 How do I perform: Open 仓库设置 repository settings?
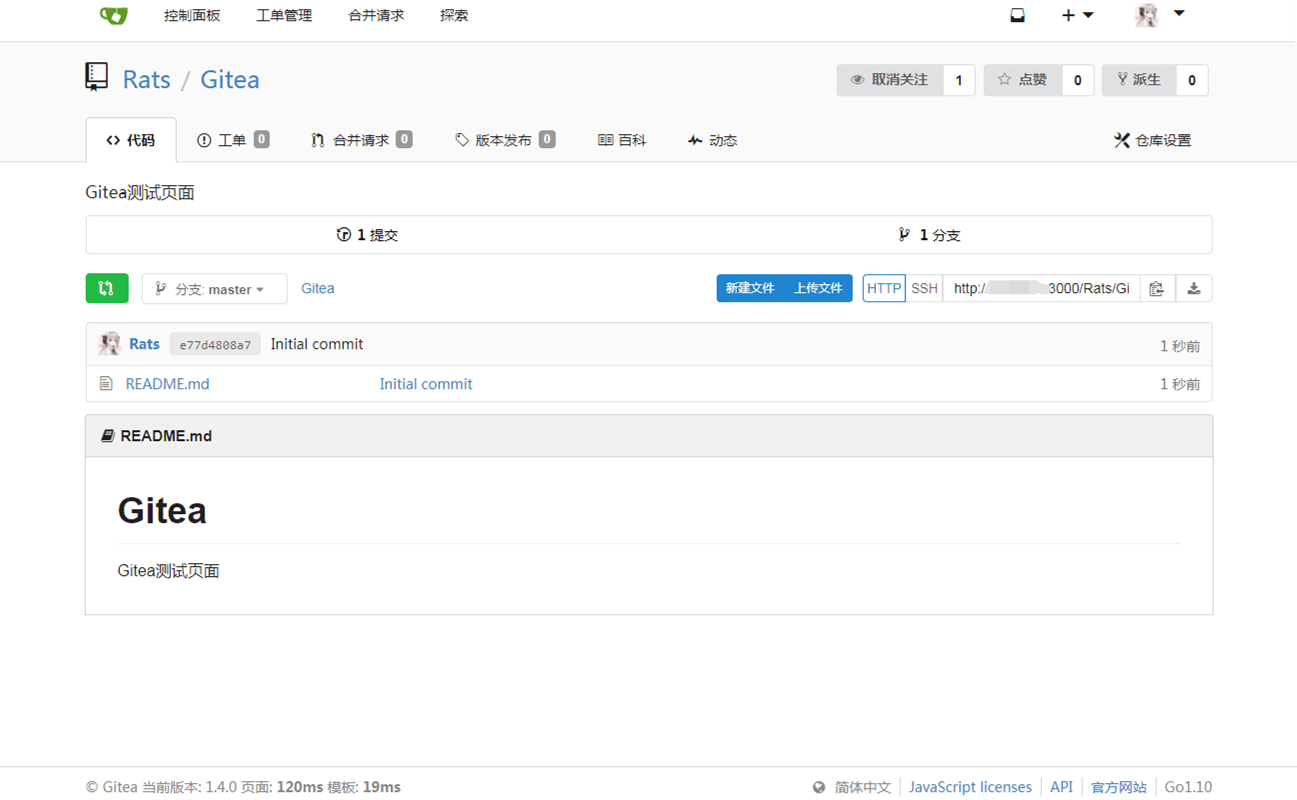coord(1153,140)
